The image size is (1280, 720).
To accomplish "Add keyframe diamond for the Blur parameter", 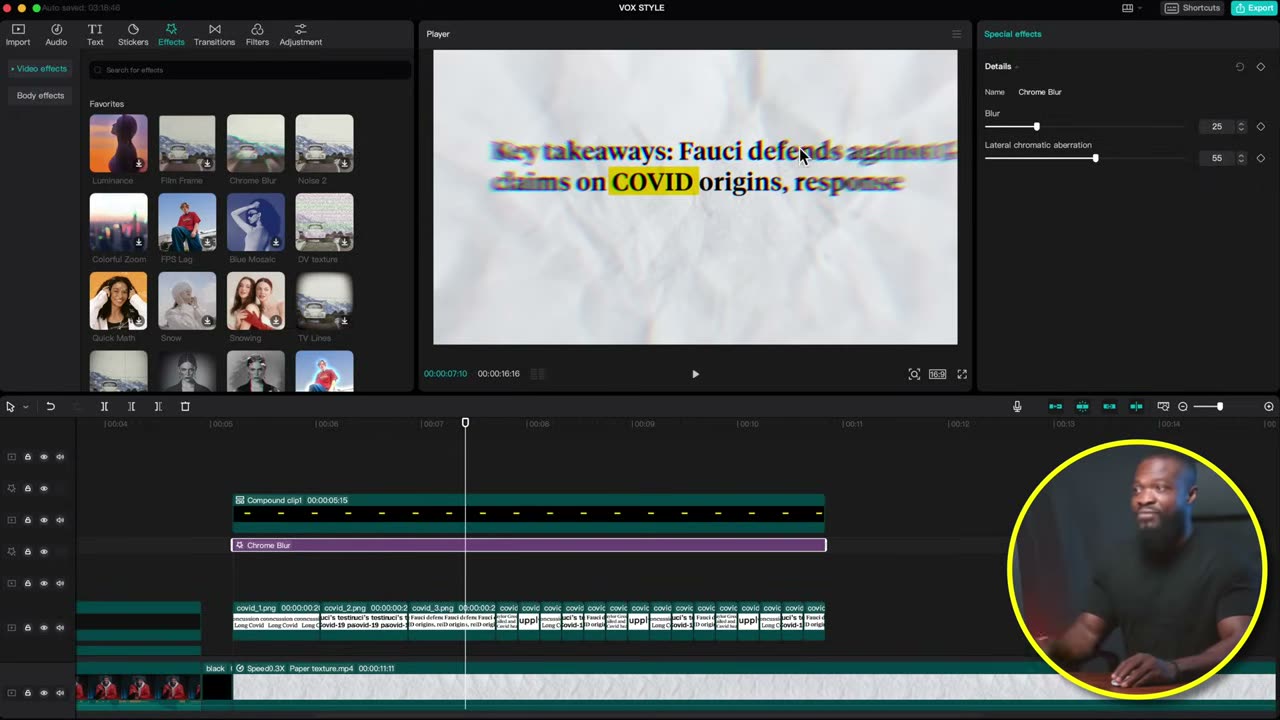I will coord(1261,127).
